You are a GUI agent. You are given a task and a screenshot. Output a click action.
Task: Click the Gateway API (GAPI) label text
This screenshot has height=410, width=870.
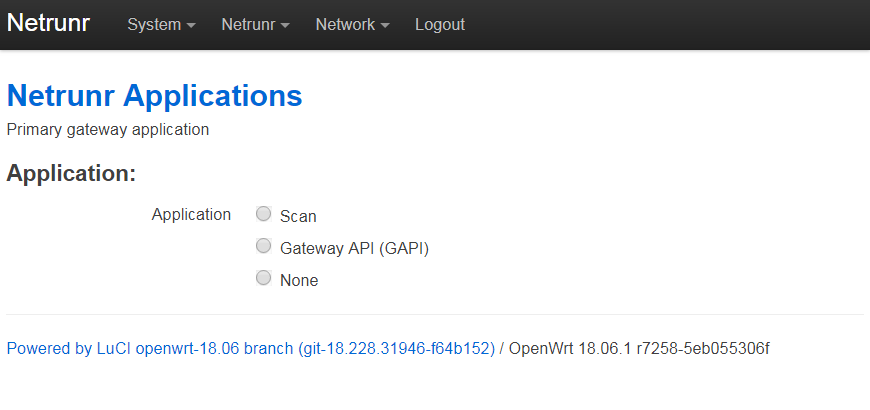pos(355,248)
